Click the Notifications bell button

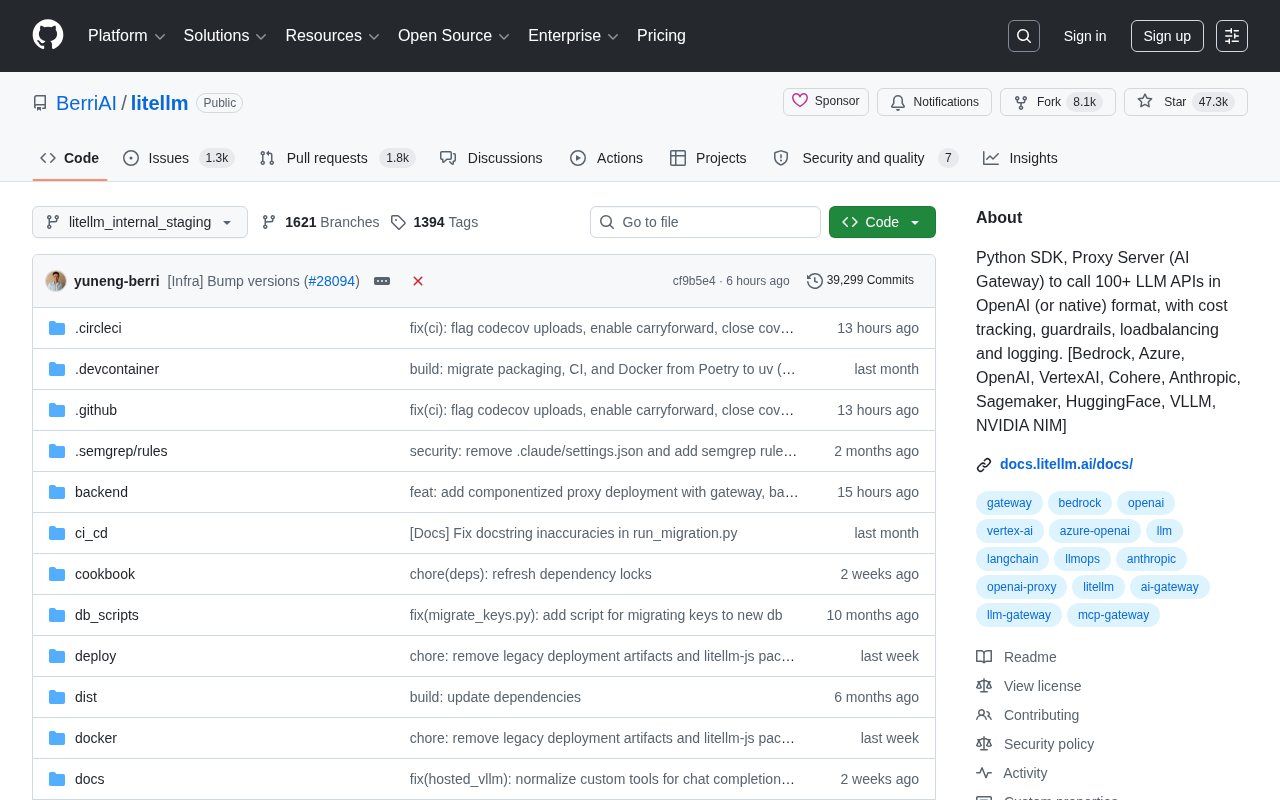(934, 102)
